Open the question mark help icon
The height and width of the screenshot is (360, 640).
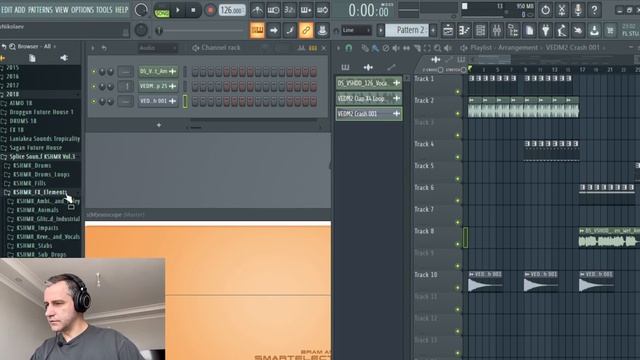[x=594, y=10]
